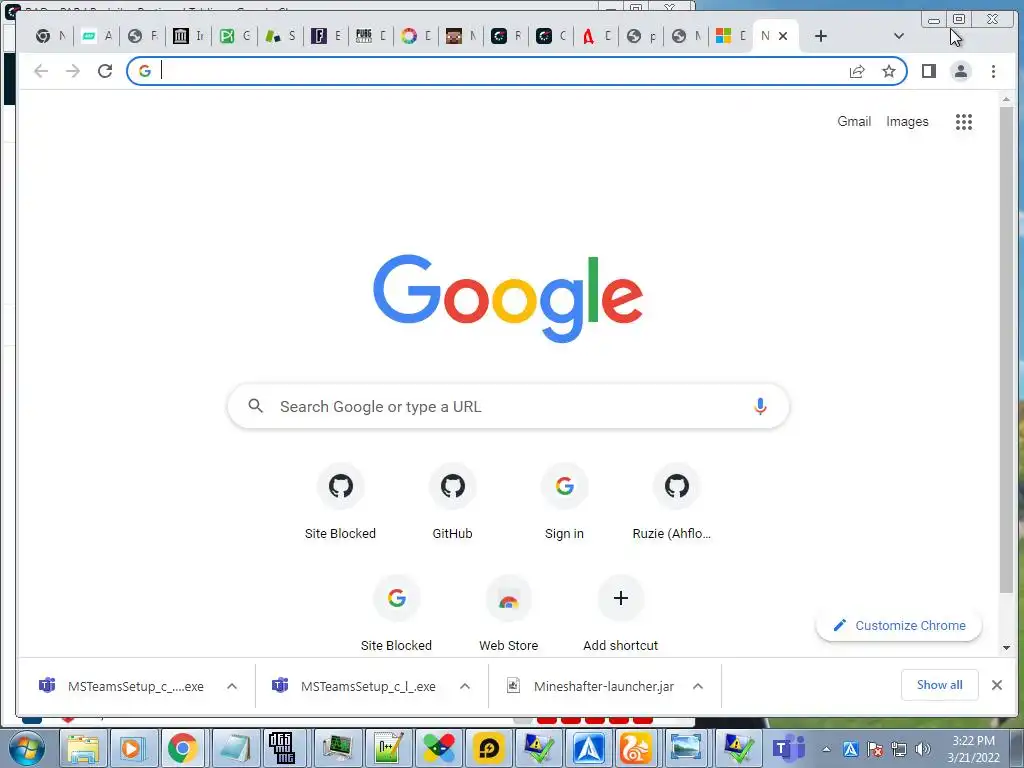Click Show all downloads button
The width and height of the screenshot is (1024, 768).
point(940,684)
